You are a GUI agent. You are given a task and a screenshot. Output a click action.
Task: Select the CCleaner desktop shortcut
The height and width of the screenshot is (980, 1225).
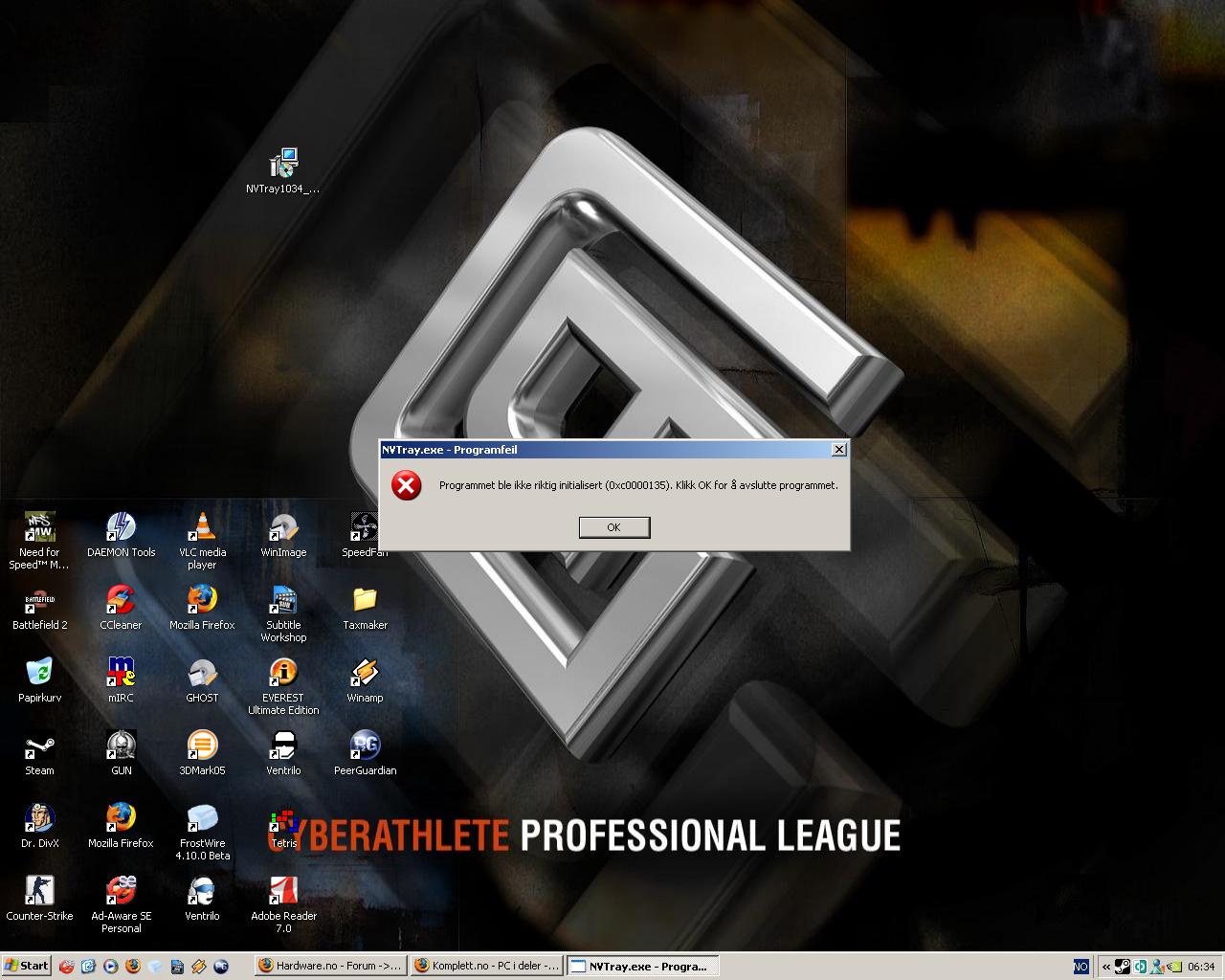(121, 608)
